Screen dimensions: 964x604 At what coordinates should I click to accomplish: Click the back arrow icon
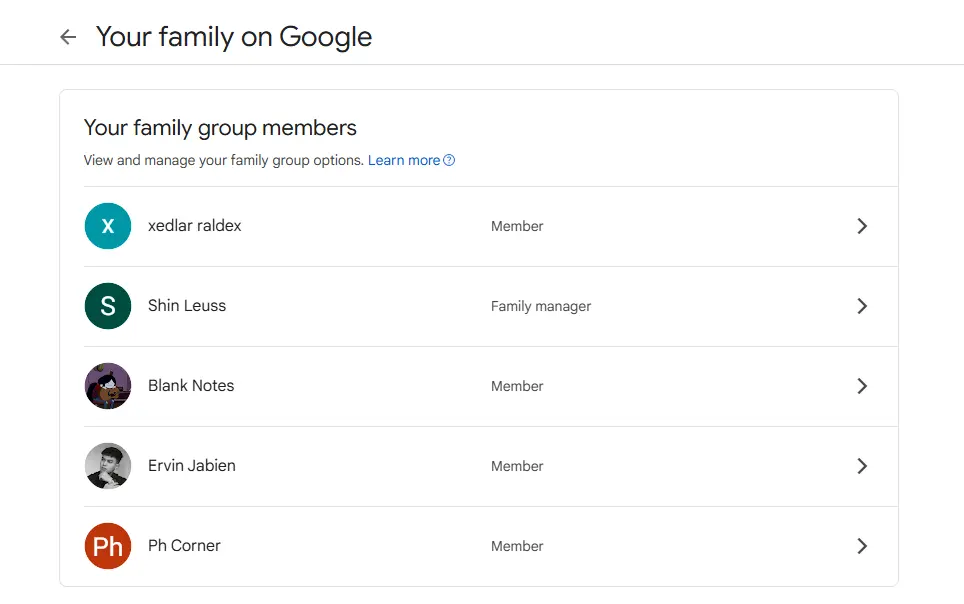[x=68, y=37]
